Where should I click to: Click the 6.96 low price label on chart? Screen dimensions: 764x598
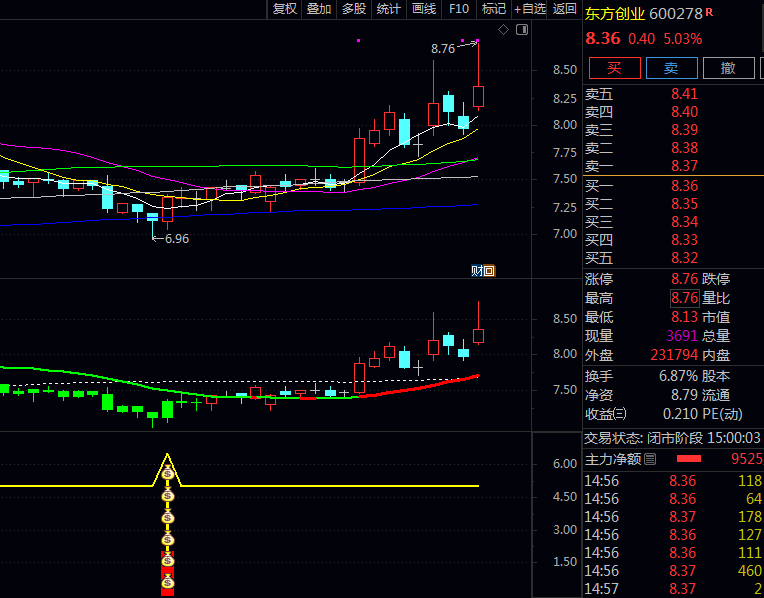(x=176, y=239)
